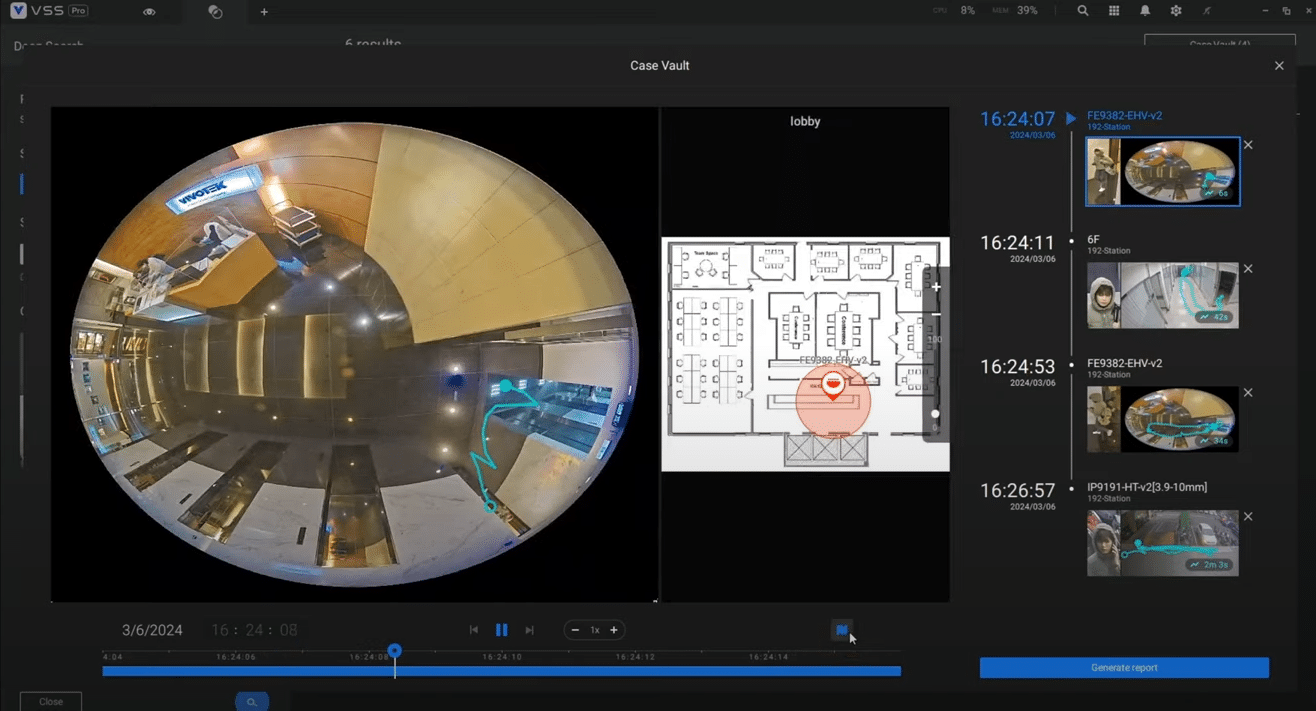1316x711 pixels.
Task: Open the 16:24:53 FE9382-EHV-v2 thumbnail
Action: (1162, 420)
